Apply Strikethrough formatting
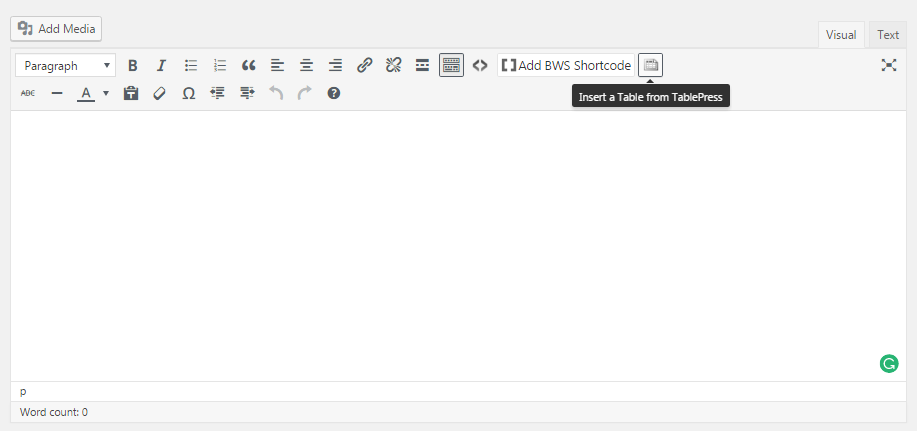Viewport: 917px width, 431px height. pyautogui.click(x=27, y=93)
